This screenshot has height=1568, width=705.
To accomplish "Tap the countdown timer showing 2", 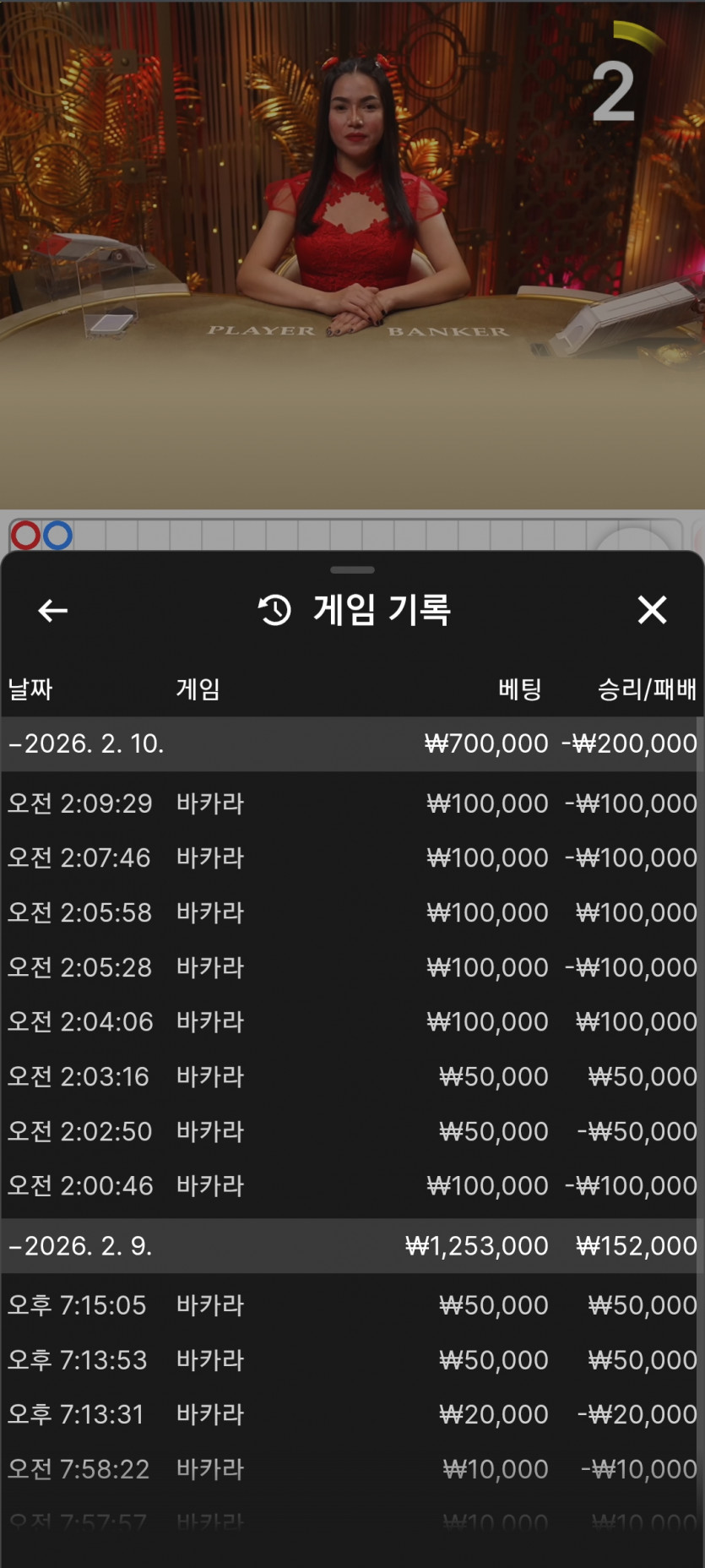I will click(614, 90).
